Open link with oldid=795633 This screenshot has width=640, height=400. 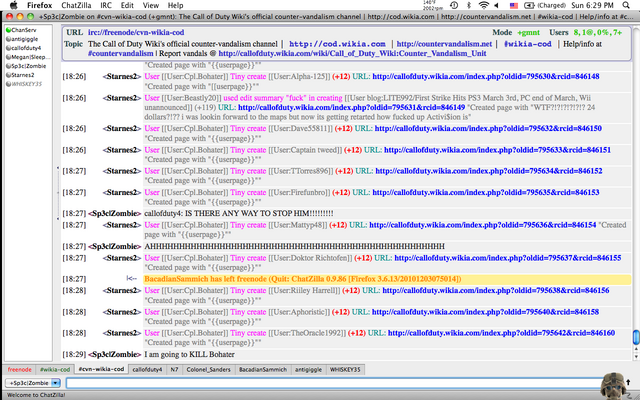click(498, 150)
